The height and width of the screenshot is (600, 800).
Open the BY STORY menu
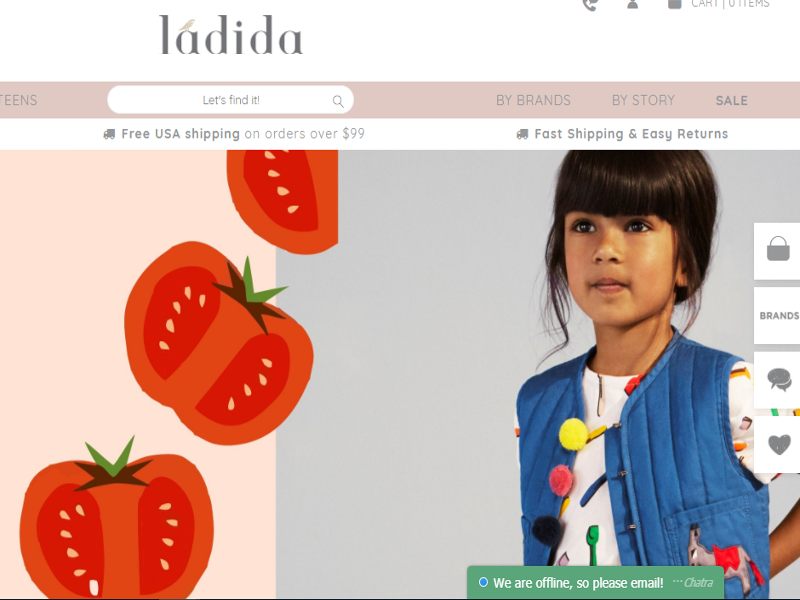643,101
